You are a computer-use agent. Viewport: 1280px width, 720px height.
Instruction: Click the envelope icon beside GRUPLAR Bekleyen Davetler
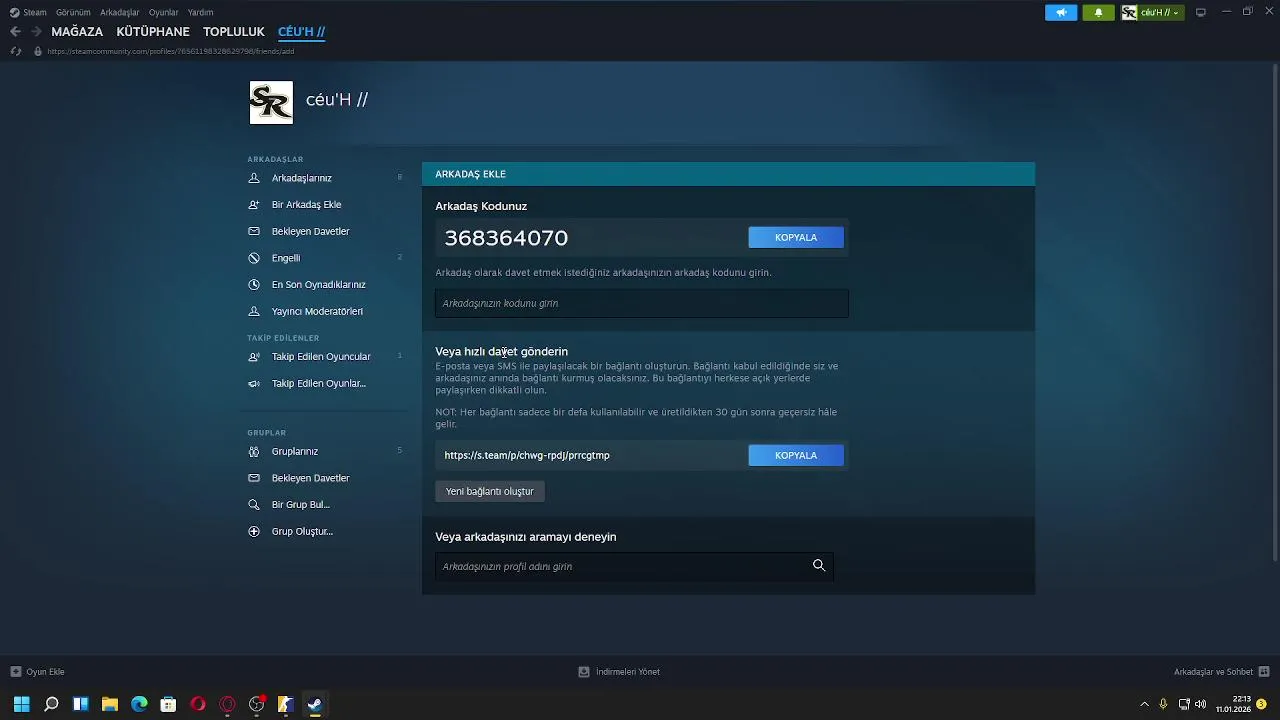tap(254, 478)
